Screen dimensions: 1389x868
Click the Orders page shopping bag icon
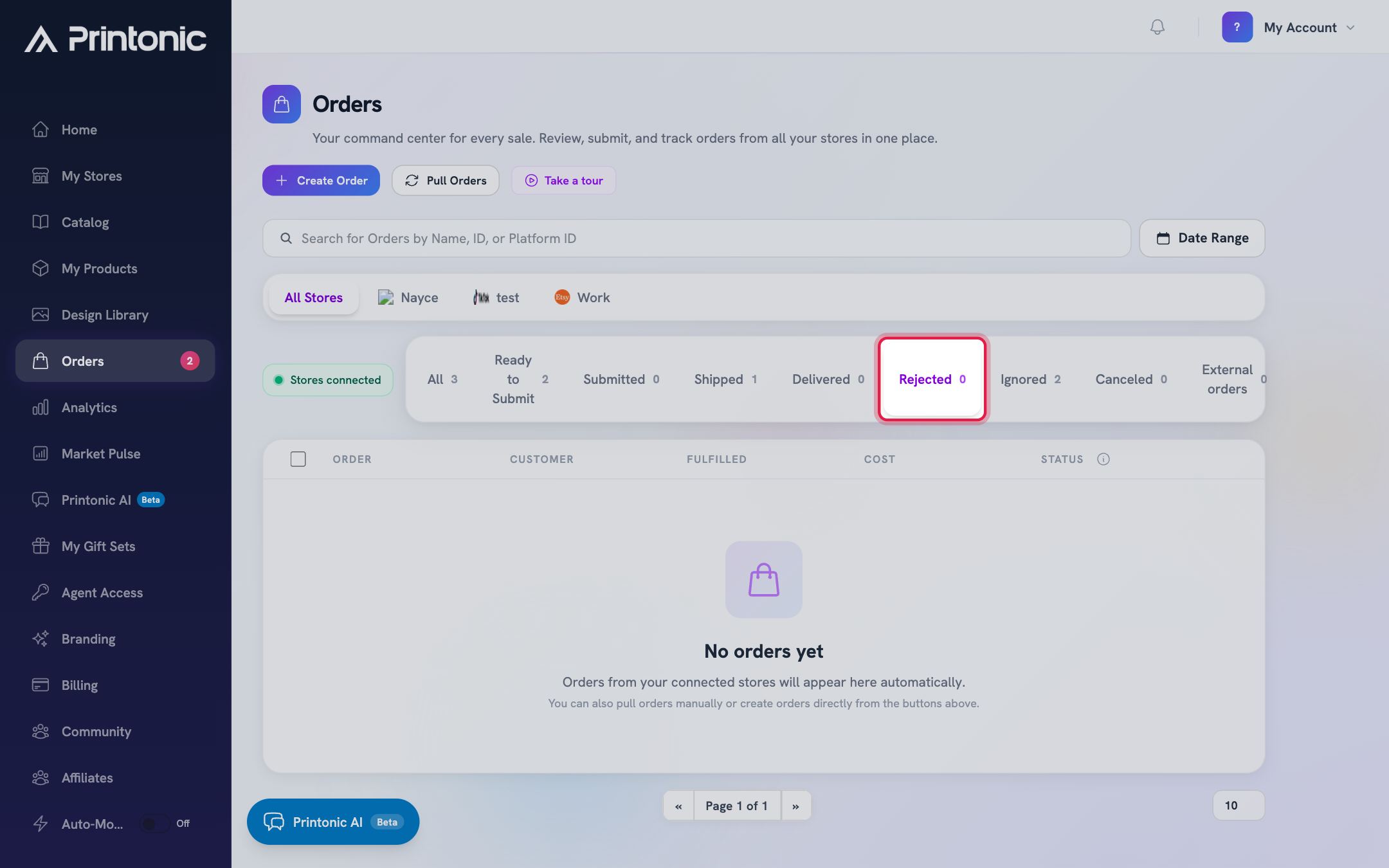click(x=282, y=104)
